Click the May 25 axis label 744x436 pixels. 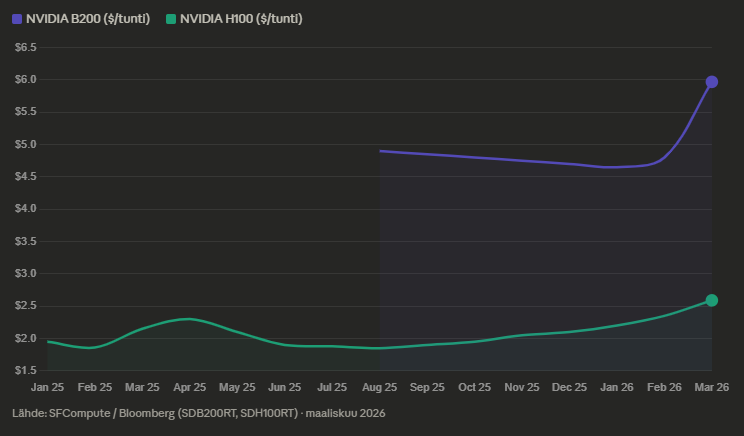click(237, 387)
